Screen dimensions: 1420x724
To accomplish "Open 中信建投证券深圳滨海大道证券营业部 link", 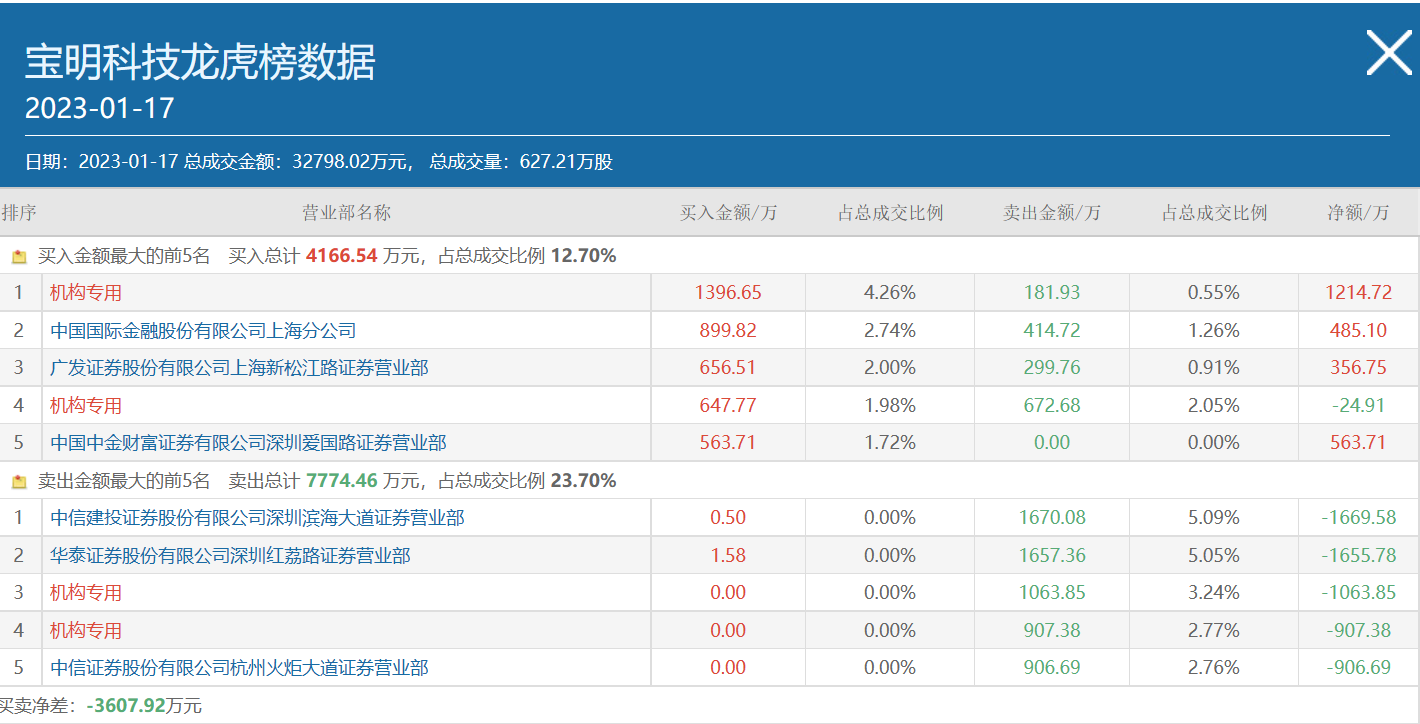I will tap(257, 518).
